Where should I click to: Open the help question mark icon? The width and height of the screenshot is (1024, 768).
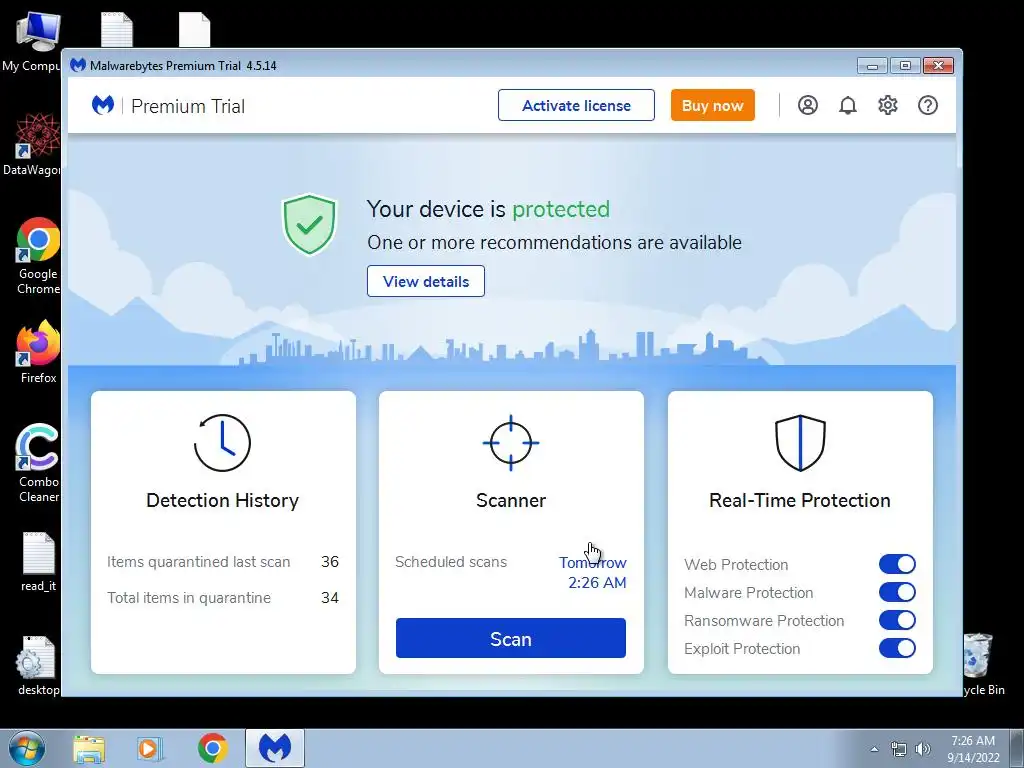pos(928,105)
